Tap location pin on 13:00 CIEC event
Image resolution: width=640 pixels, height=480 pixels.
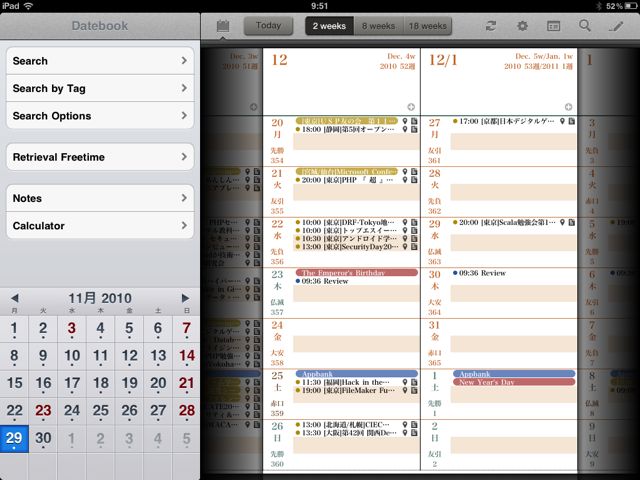405,425
